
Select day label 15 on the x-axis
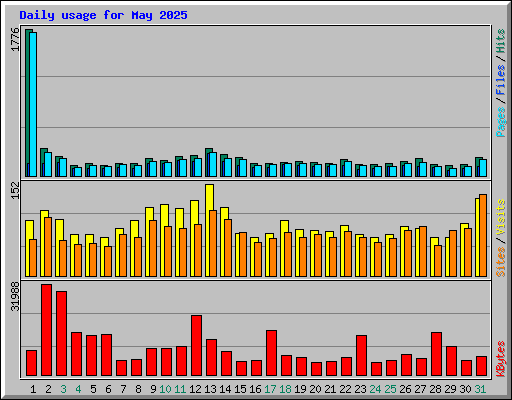point(240,389)
